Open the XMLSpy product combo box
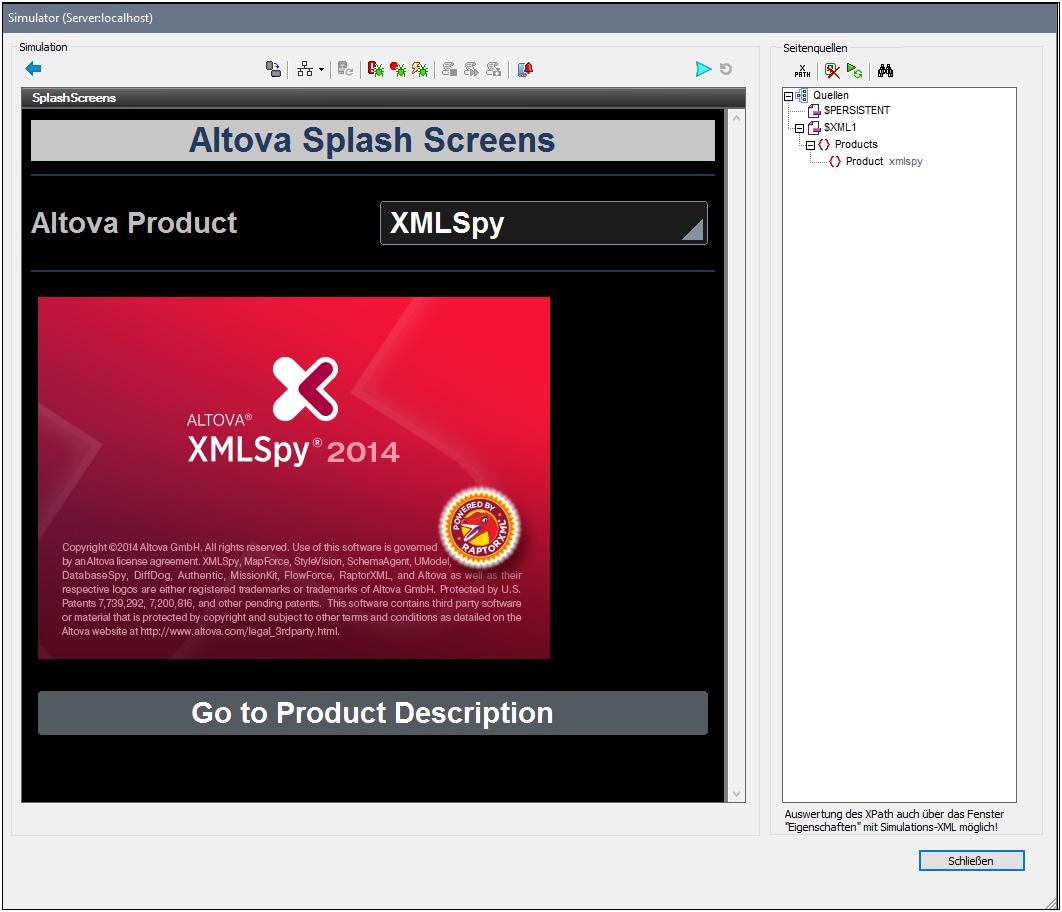 [544, 223]
